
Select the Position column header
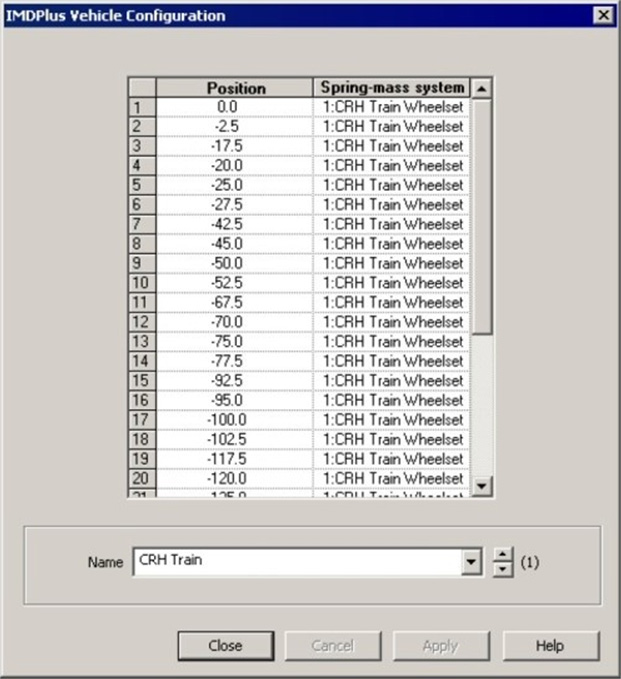pyautogui.click(x=235, y=88)
